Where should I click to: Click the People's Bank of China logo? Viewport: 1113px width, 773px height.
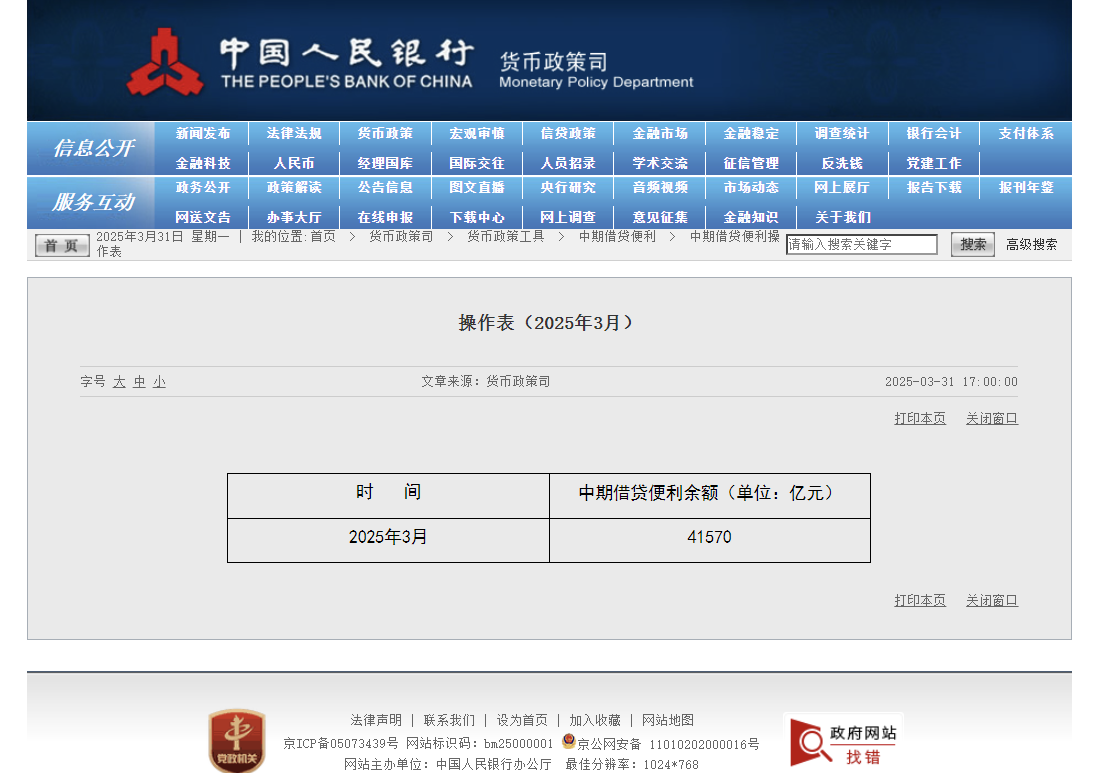click(165, 62)
